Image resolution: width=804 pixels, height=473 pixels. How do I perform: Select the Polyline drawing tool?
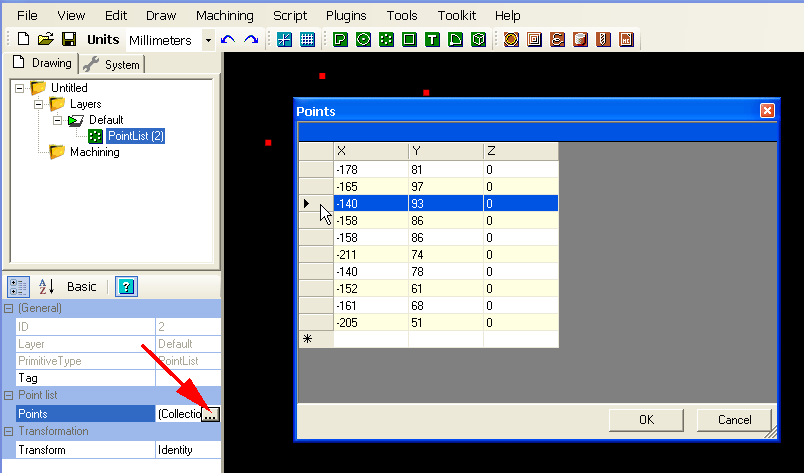(340, 40)
